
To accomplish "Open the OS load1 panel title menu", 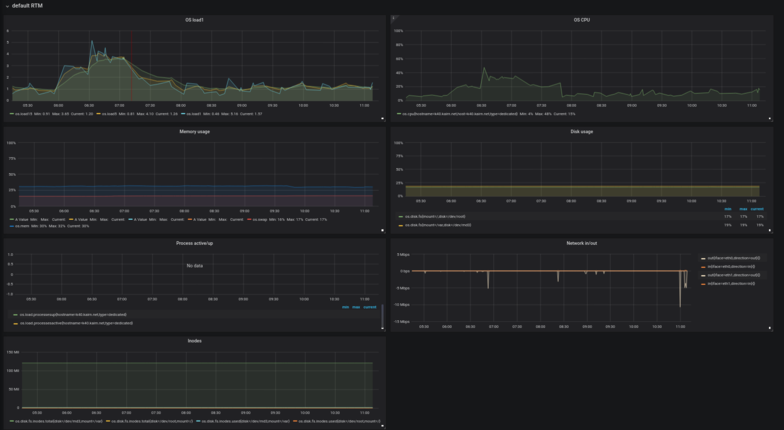I will [194, 20].
